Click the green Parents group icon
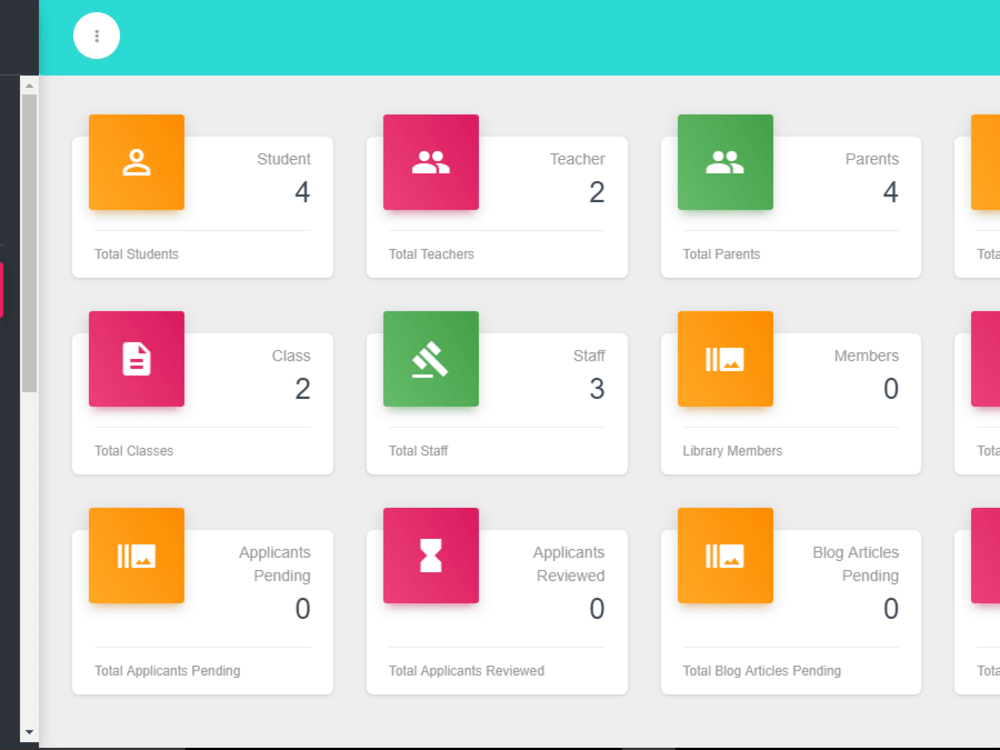Image resolution: width=1000 pixels, height=750 pixels. point(725,162)
